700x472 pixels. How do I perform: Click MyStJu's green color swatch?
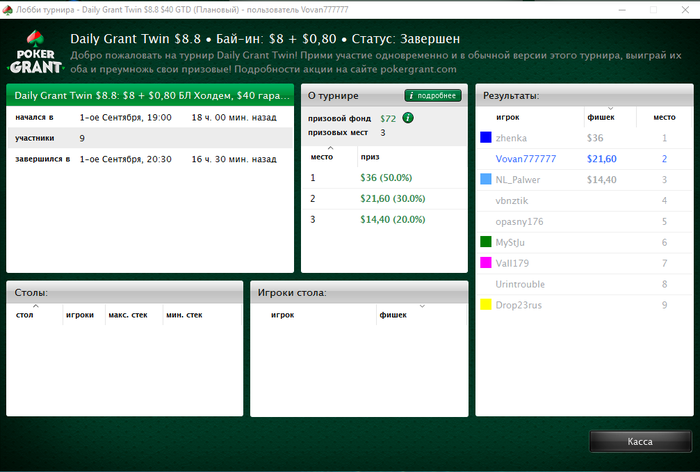pyautogui.click(x=485, y=242)
